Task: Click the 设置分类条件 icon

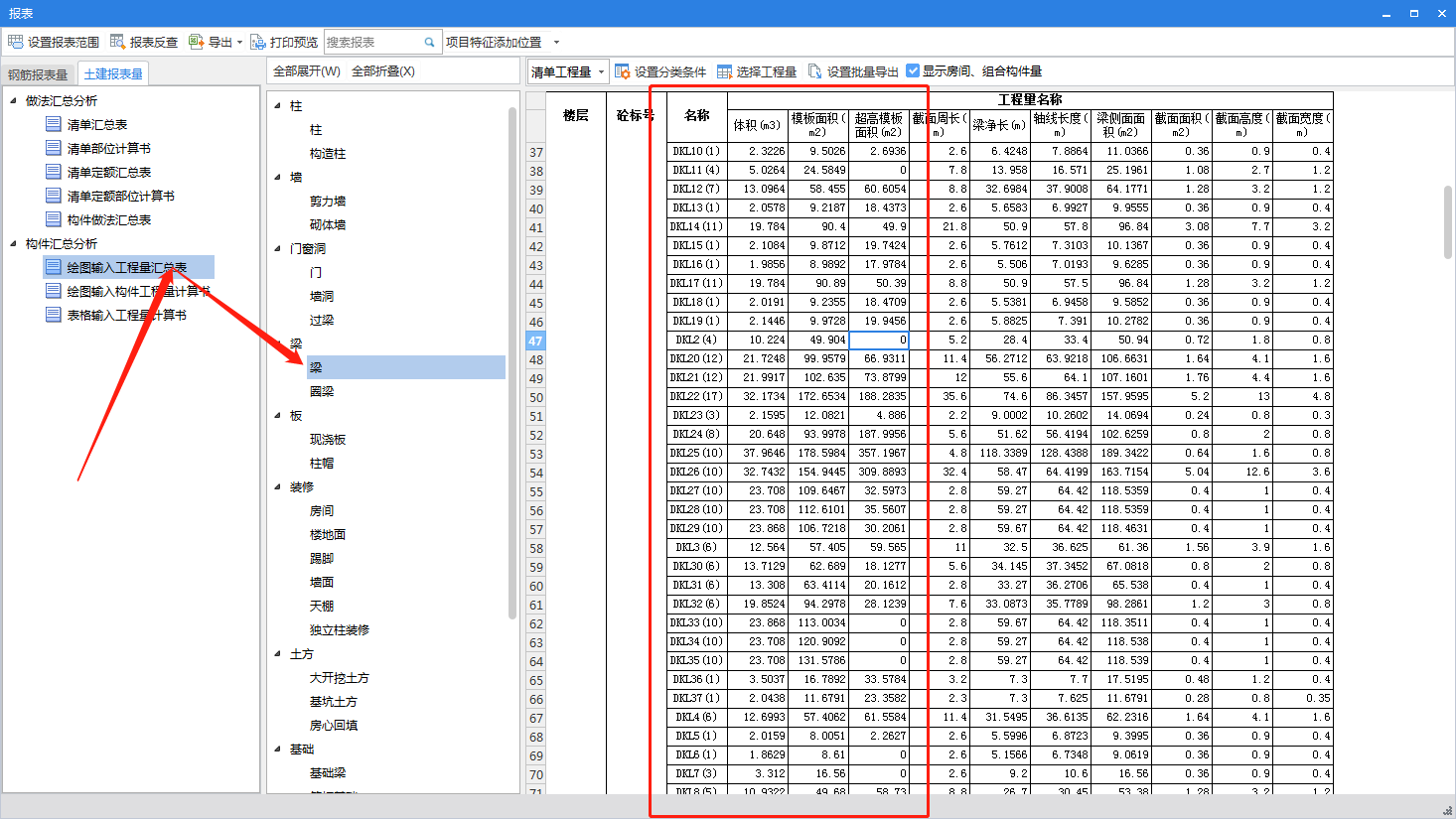Action: [x=622, y=71]
